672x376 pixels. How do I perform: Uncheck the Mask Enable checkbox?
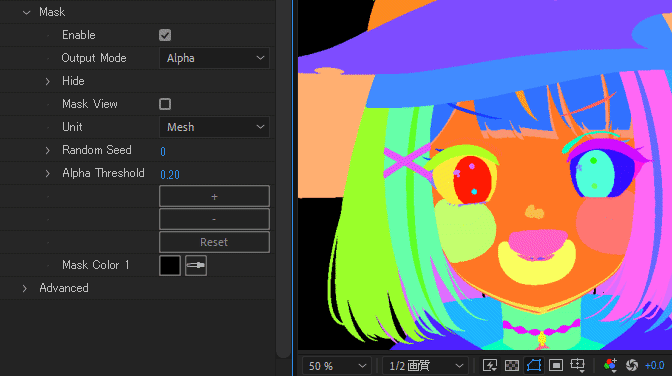coord(165,35)
